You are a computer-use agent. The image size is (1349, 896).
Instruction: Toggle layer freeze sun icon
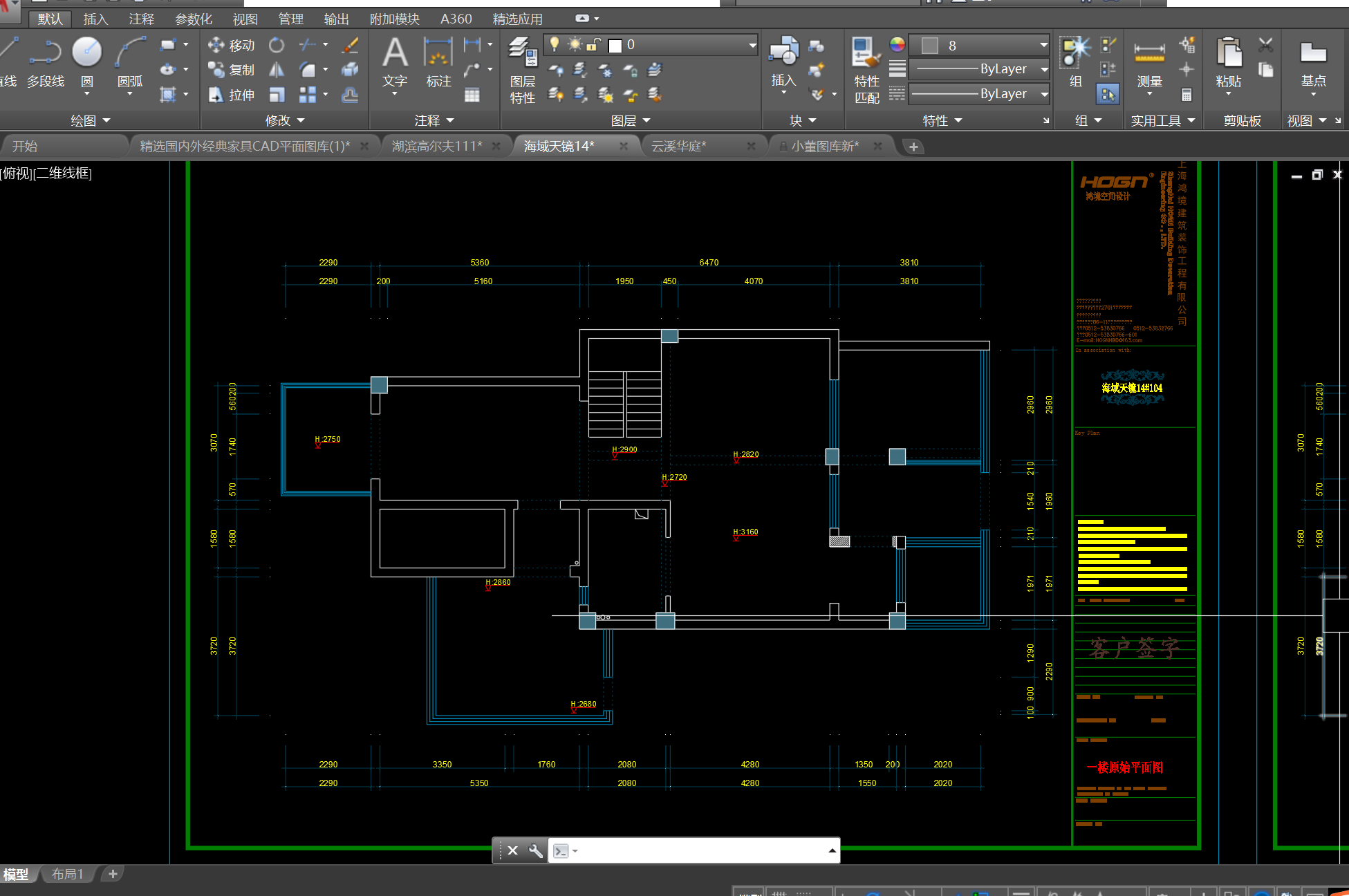575,45
